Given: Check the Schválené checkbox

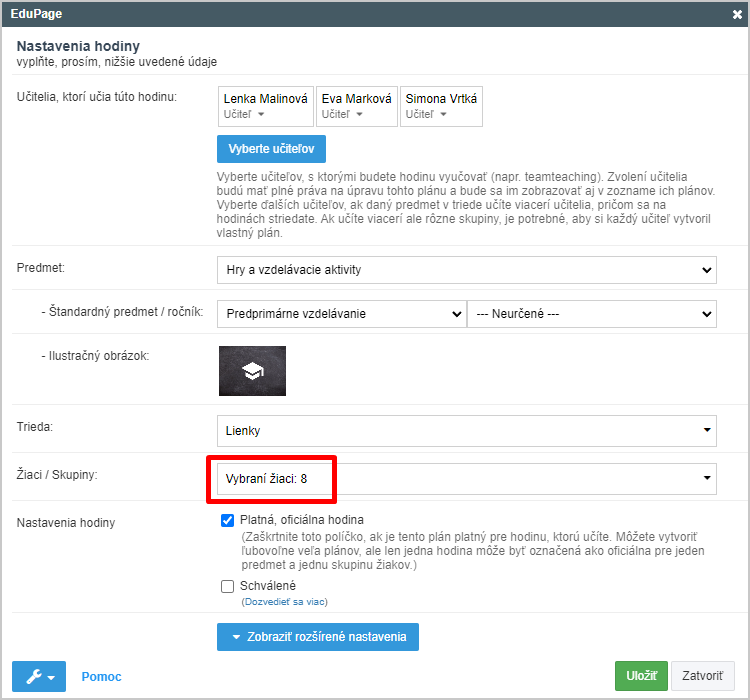Looking at the screenshot, I should click(227, 586).
